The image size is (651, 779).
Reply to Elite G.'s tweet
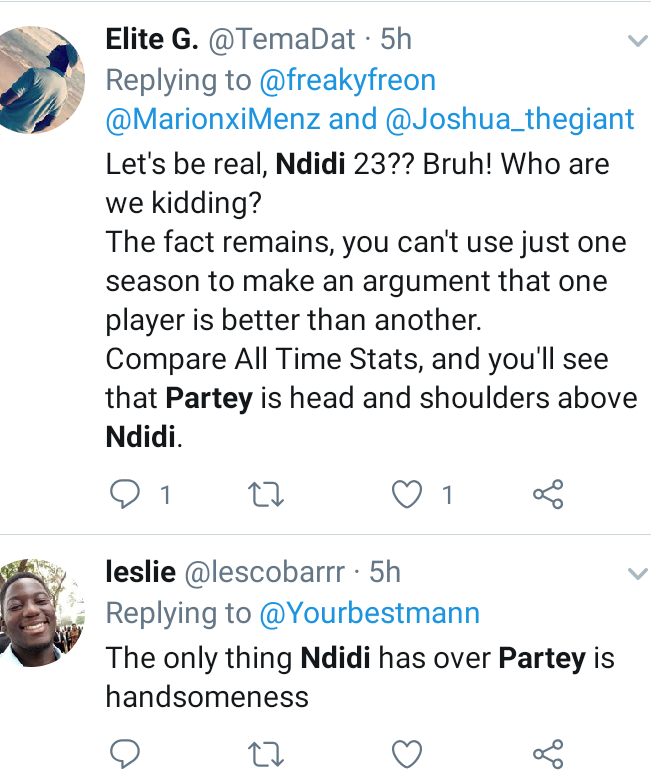[124, 494]
